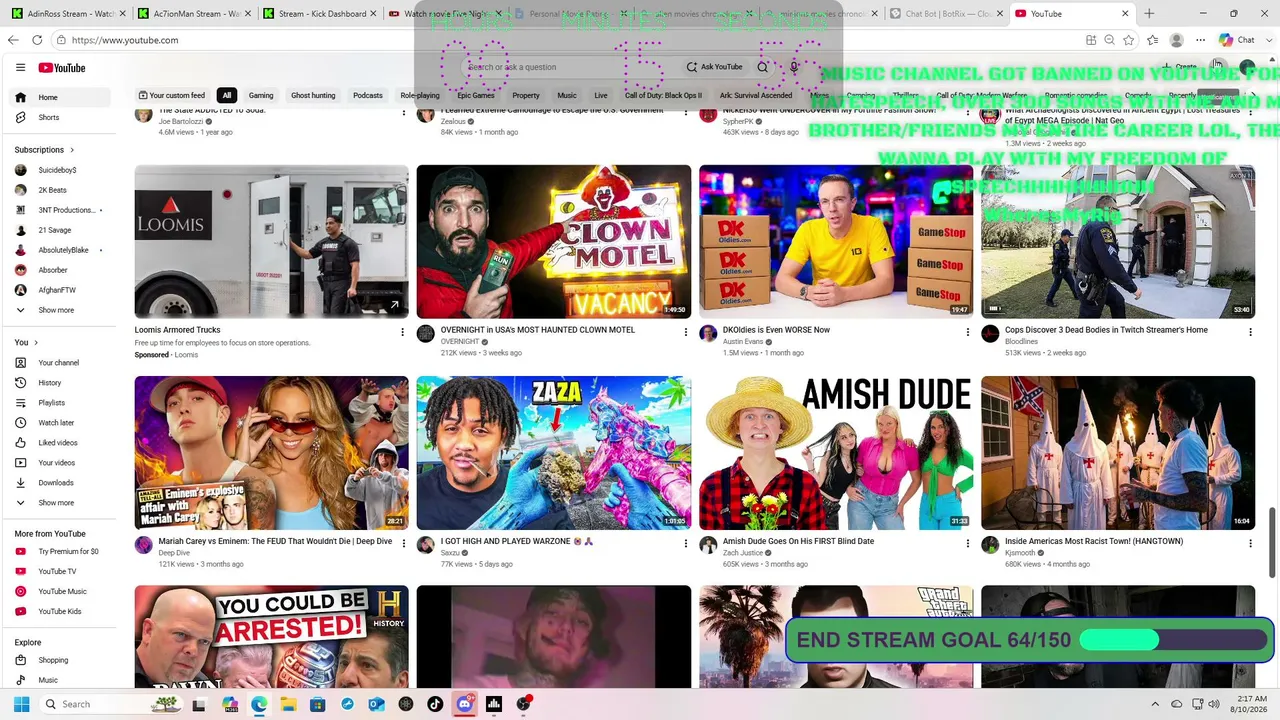Open Your custom feed chip
This screenshot has height=720, width=1280.
tap(171, 95)
